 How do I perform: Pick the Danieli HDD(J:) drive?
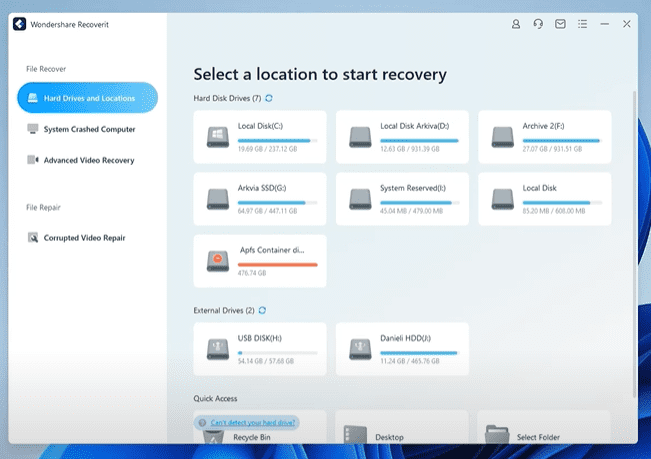[x=402, y=348]
